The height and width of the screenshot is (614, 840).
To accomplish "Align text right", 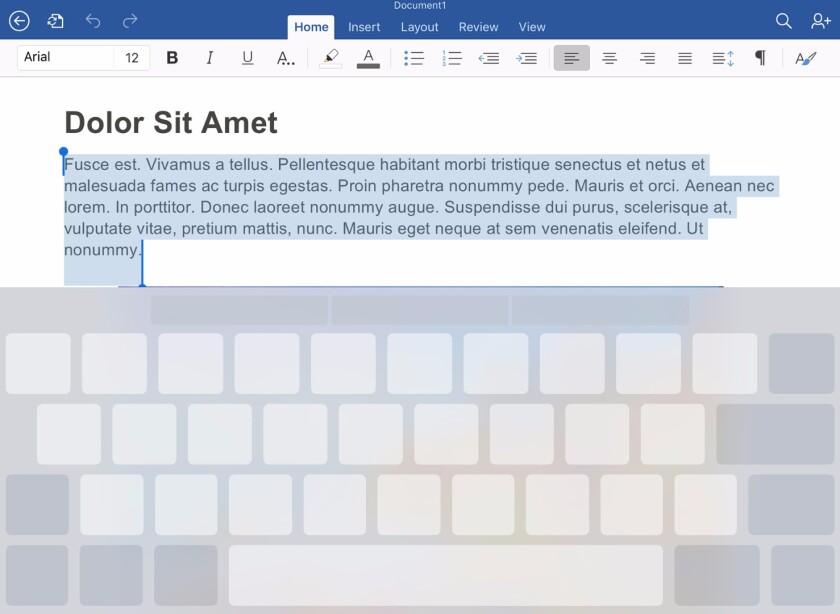I will 647,58.
